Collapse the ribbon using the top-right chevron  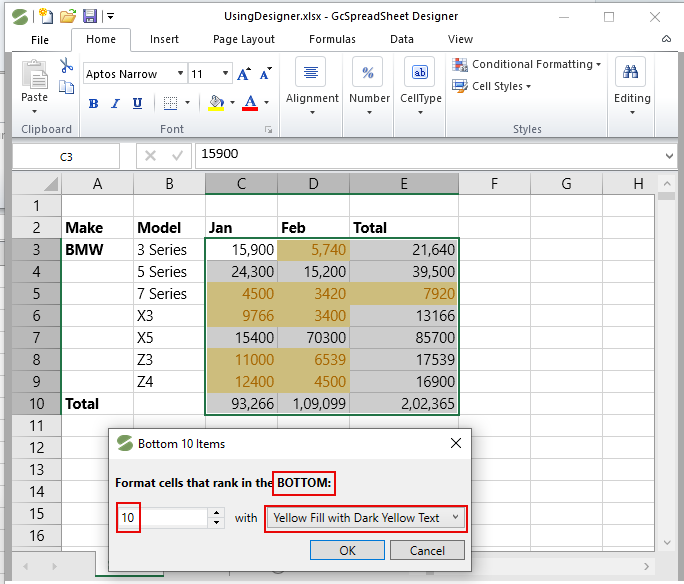667,39
